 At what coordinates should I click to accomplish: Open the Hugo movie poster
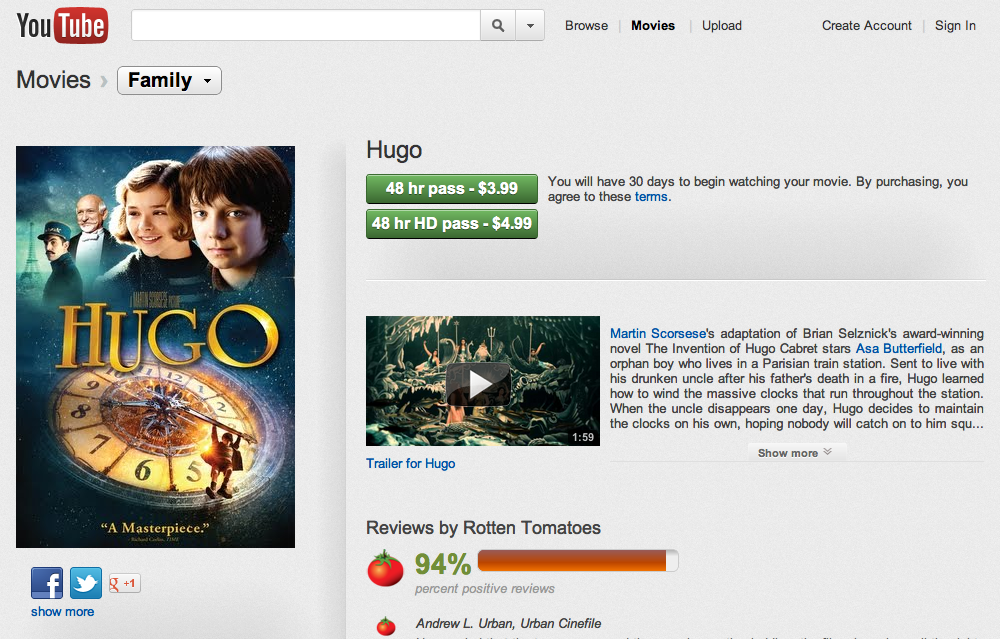pos(155,347)
